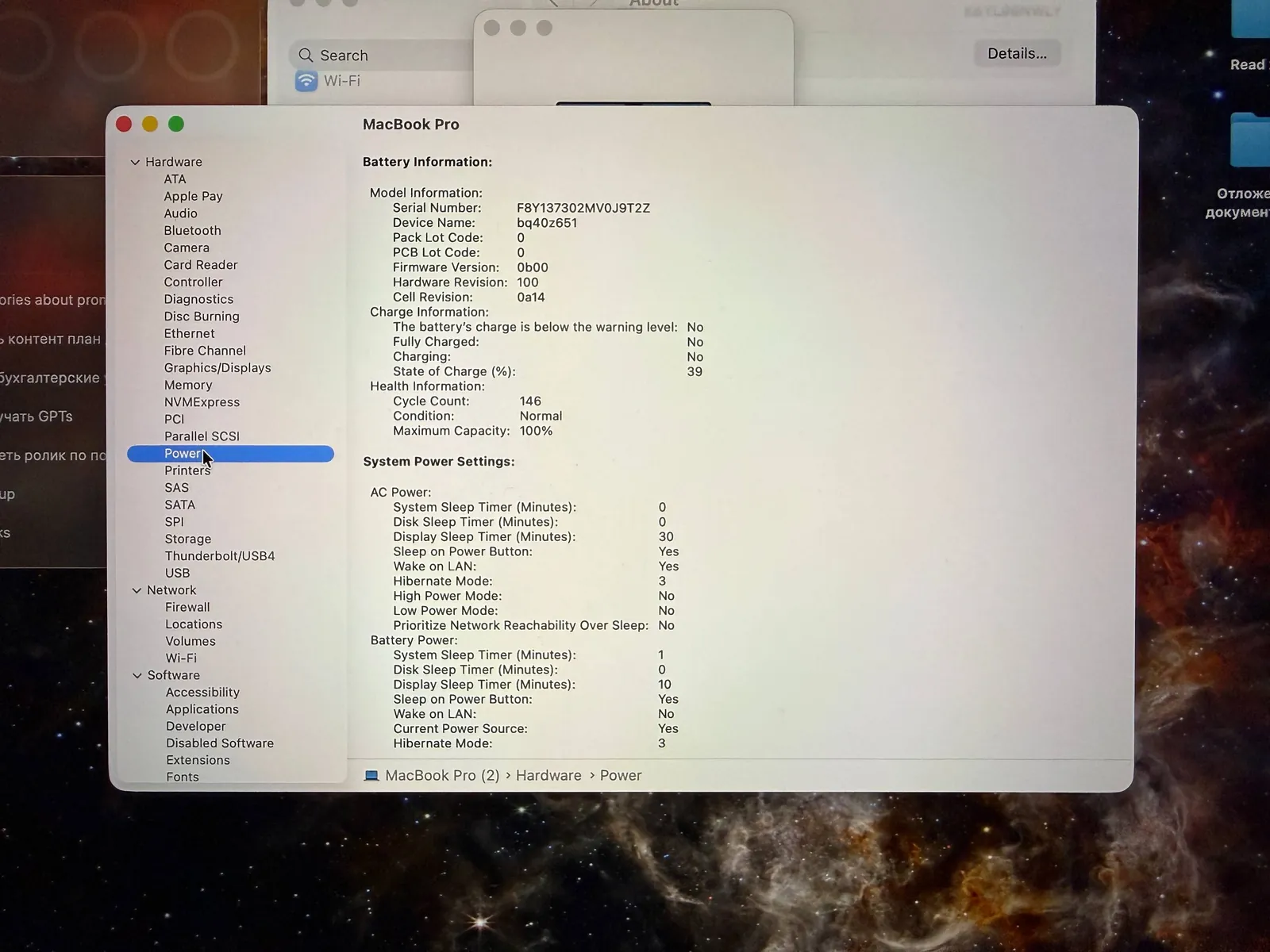Screen dimensions: 1270x952
Task: Select ATA in the Hardware list
Action: point(175,179)
